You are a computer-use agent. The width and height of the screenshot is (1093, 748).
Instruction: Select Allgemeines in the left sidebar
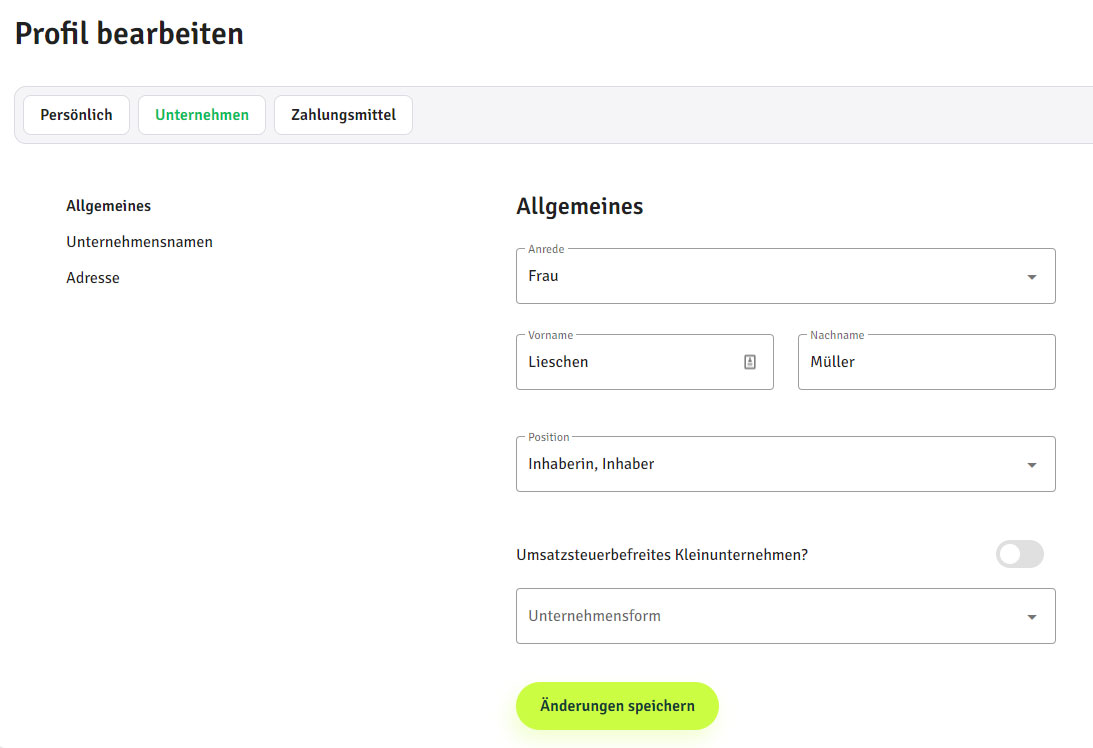point(108,206)
